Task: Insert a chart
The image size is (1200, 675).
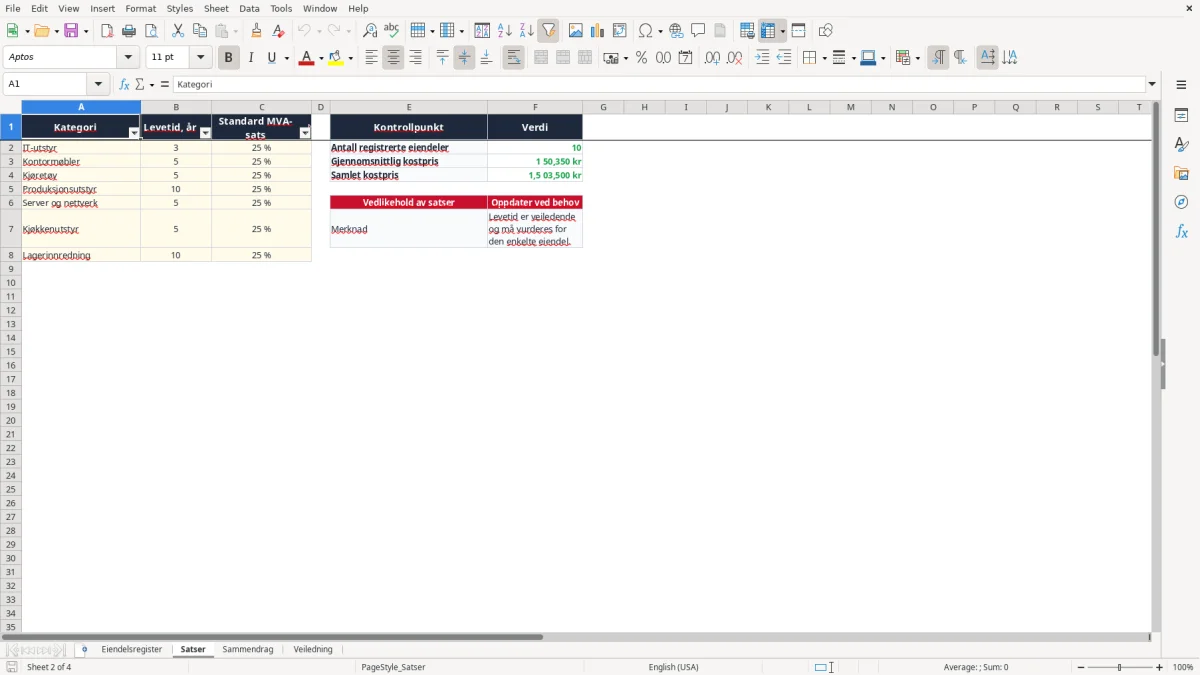Action: click(597, 31)
